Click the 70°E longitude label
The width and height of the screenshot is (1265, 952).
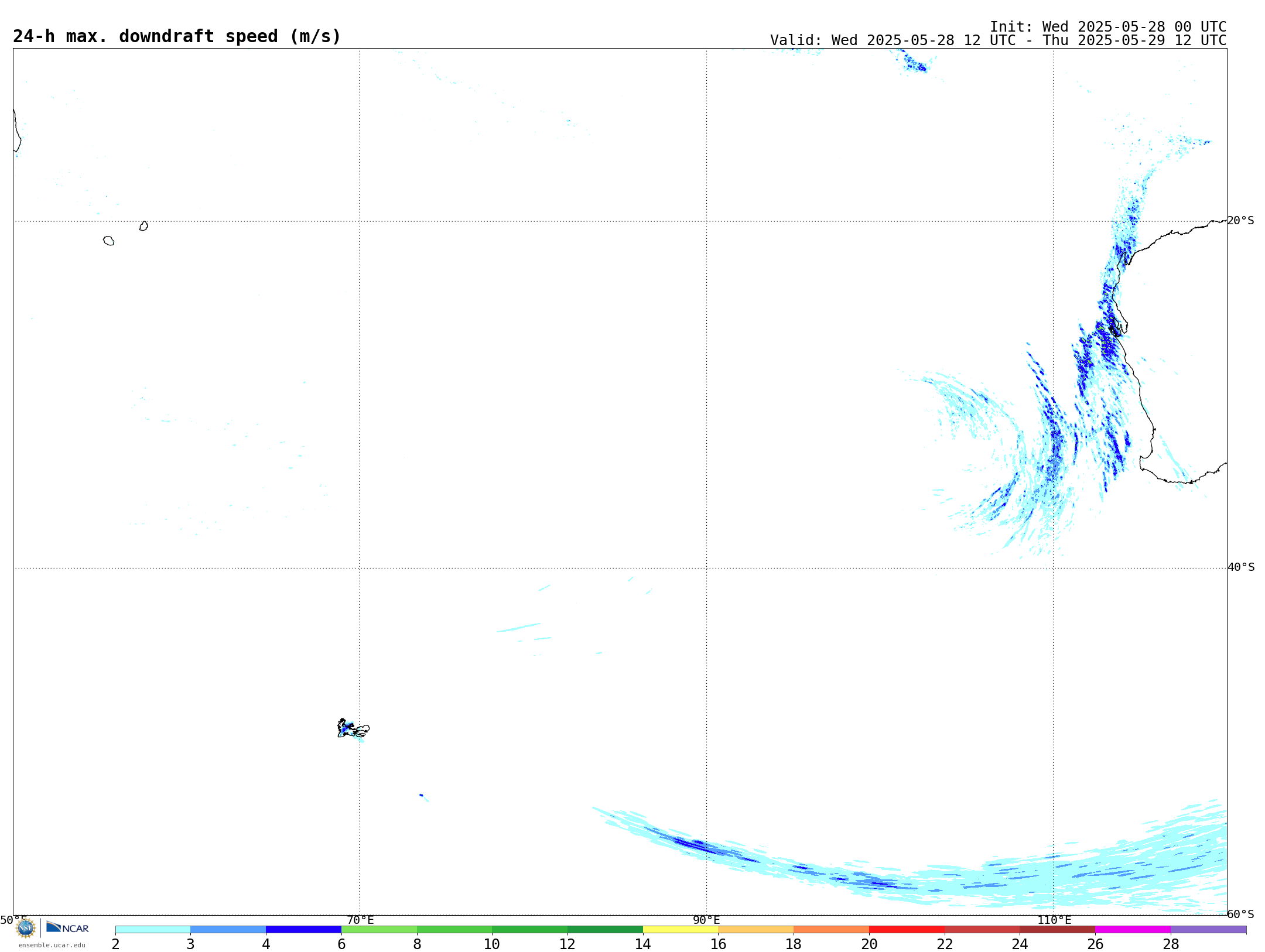[360, 920]
